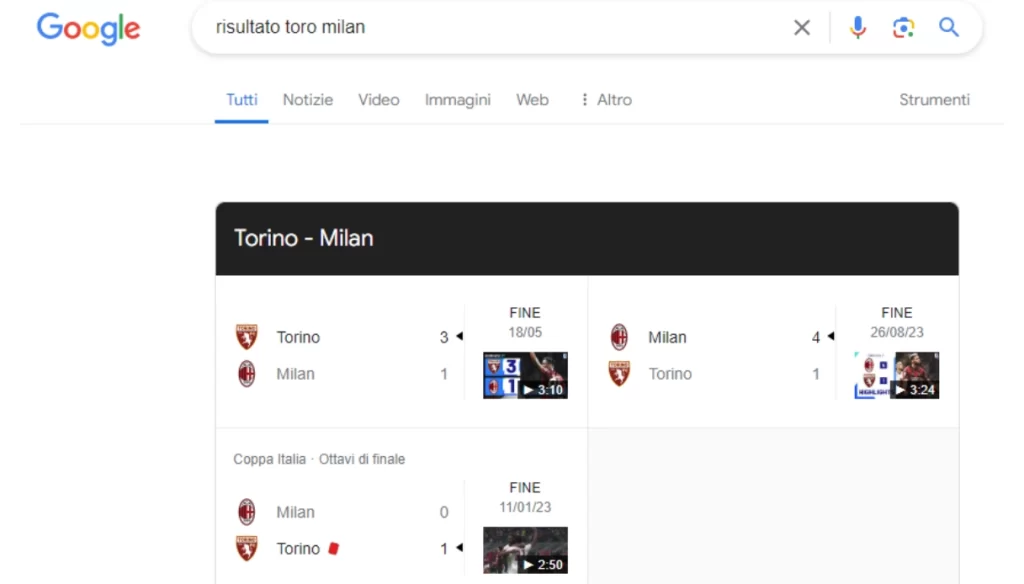Open the Altro options menu
This screenshot has width=1024, height=584.
tap(605, 99)
